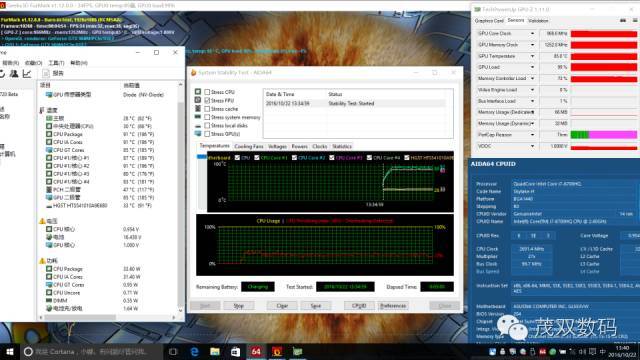Click the Stop button in the stability test

pyautogui.click(x=238, y=306)
